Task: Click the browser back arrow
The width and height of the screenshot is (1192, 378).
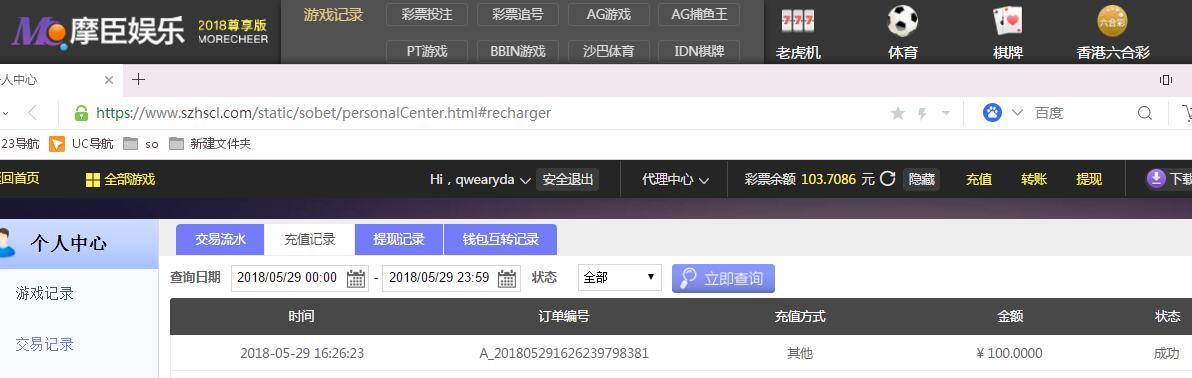Action: pos(32,113)
